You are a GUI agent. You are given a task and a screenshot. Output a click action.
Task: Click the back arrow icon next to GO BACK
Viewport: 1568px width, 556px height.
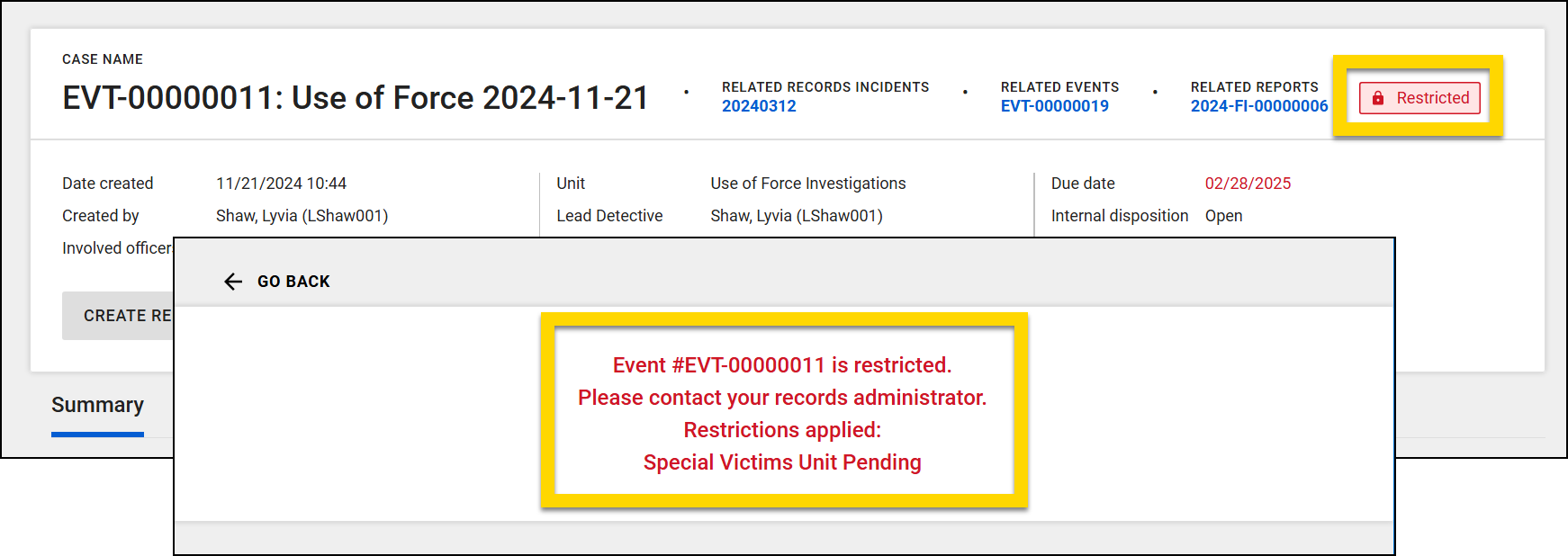(232, 282)
